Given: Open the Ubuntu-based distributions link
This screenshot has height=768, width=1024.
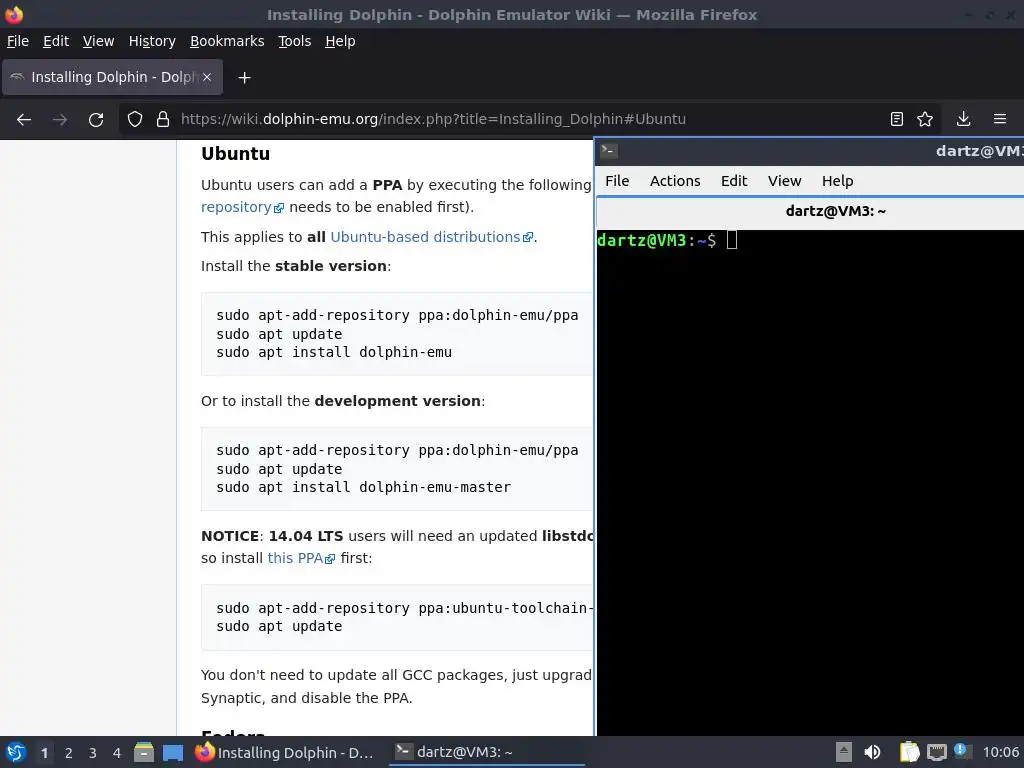Looking at the screenshot, I should 432,237.
